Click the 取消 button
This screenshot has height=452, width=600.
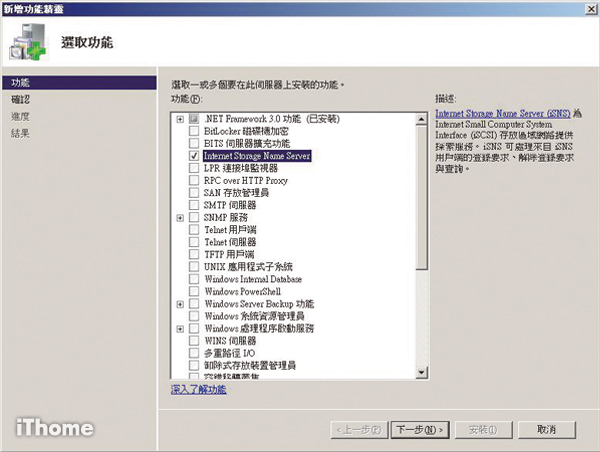click(x=546, y=428)
